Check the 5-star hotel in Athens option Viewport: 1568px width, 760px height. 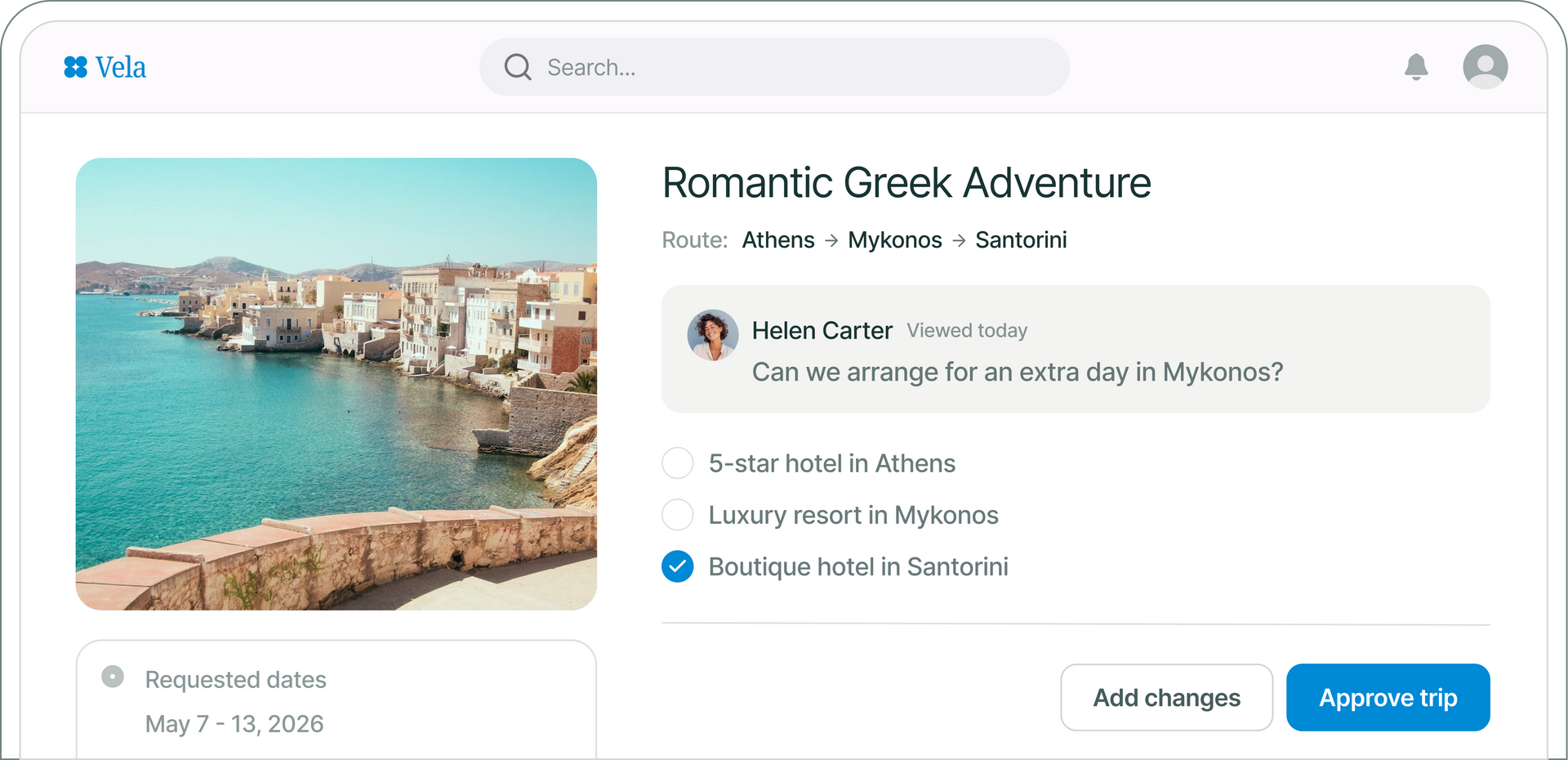[678, 463]
